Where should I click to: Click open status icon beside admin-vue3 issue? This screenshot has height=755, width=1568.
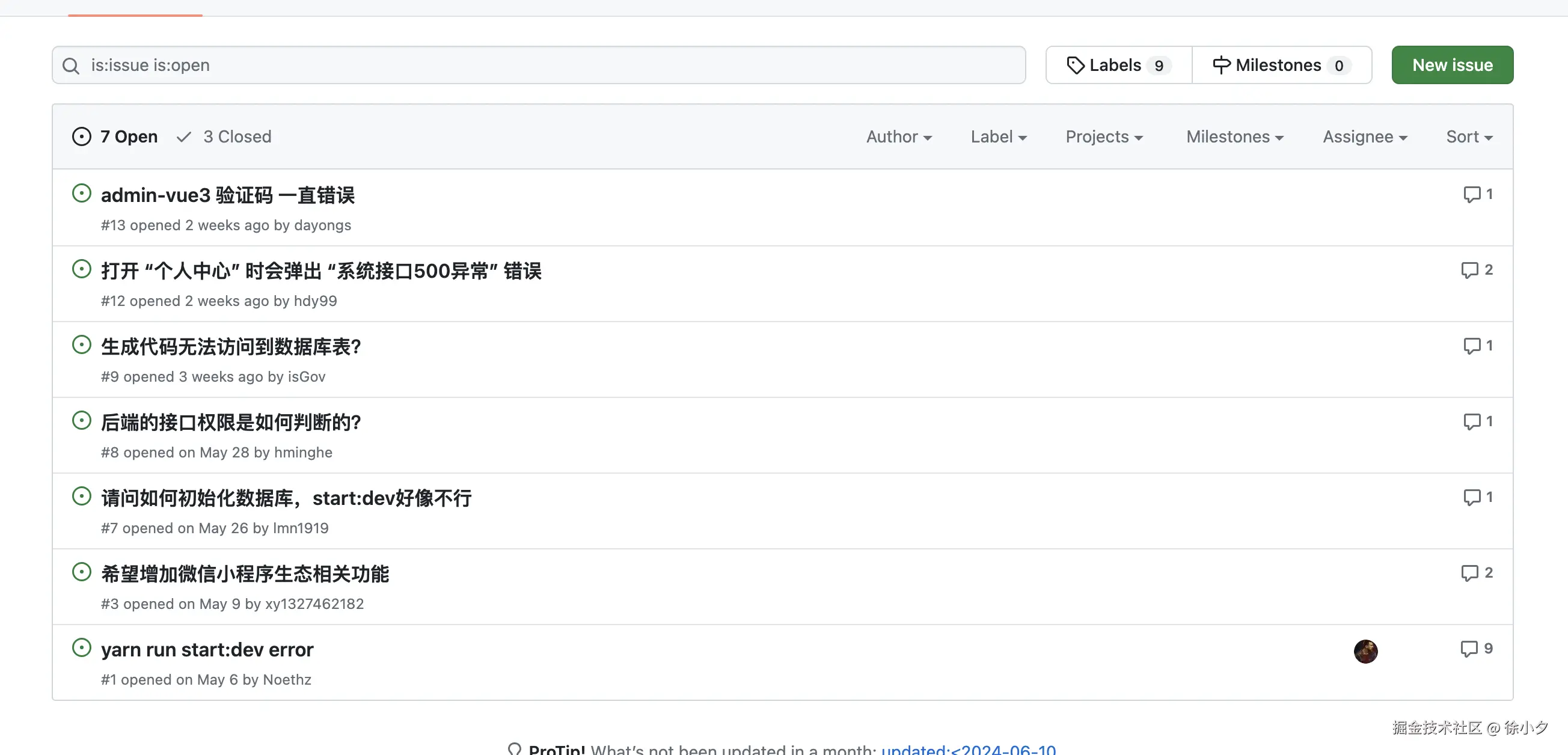[x=82, y=194]
